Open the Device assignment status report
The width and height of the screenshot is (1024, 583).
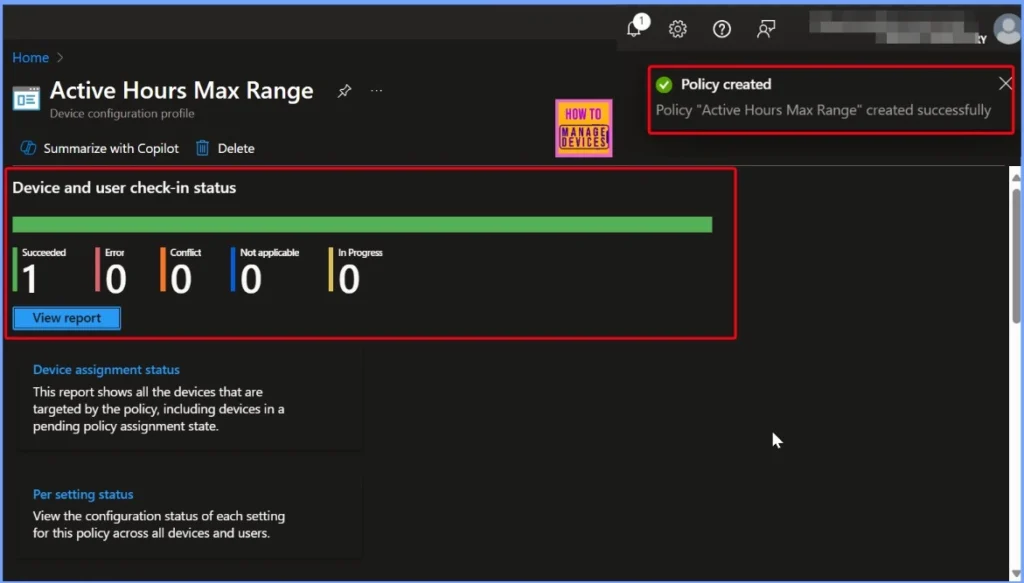pyautogui.click(x=106, y=370)
